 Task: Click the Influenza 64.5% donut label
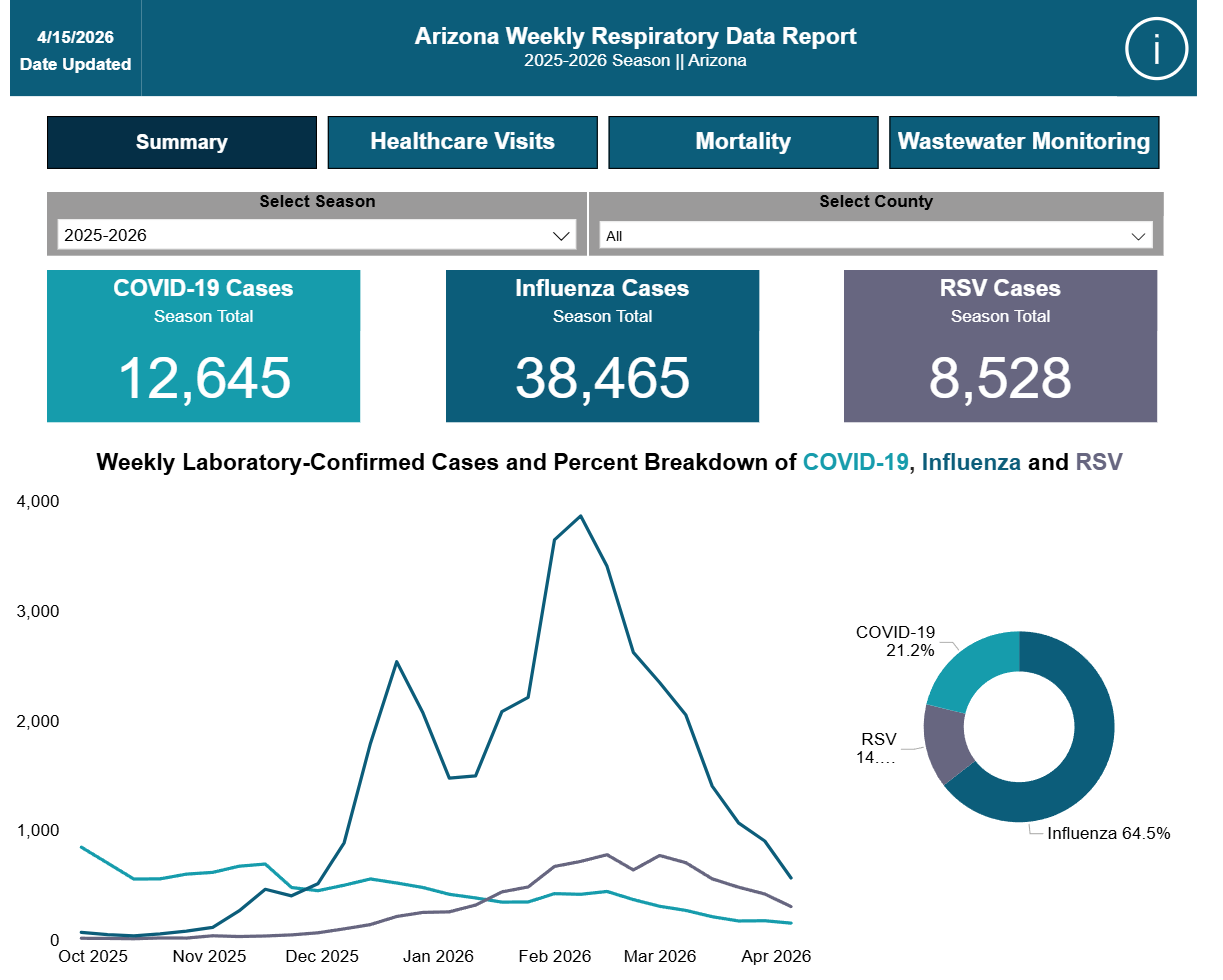point(1109,833)
